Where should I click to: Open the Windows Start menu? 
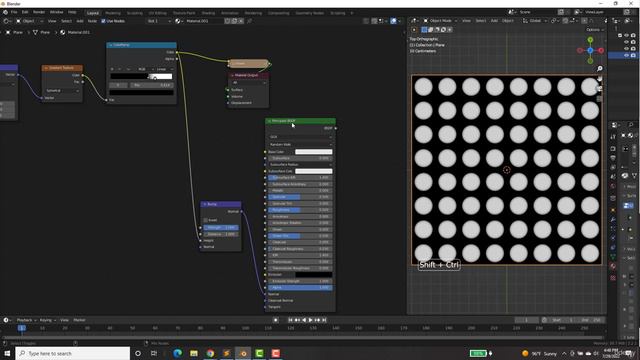tap(7, 353)
